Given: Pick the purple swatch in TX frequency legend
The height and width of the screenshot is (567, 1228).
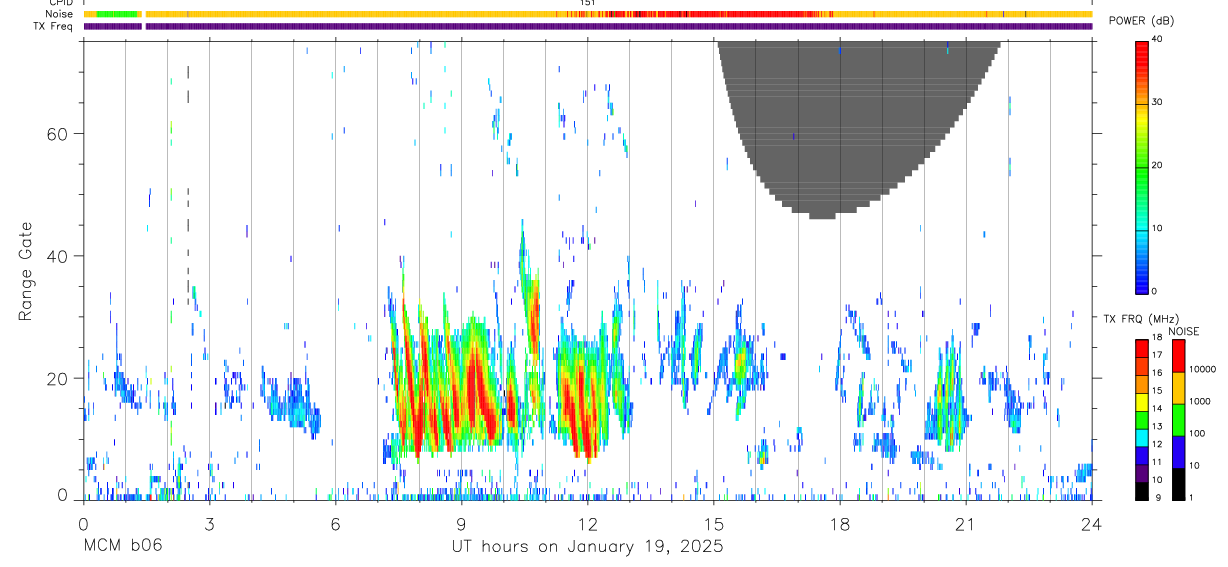Looking at the screenshot, I should [1141, 472].
